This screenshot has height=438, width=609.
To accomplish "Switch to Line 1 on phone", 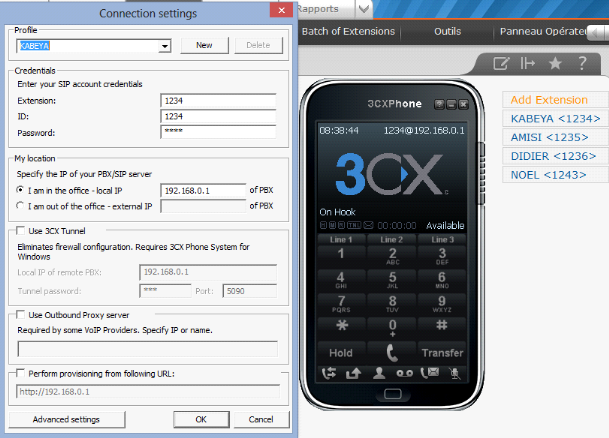I will [341, 240].
